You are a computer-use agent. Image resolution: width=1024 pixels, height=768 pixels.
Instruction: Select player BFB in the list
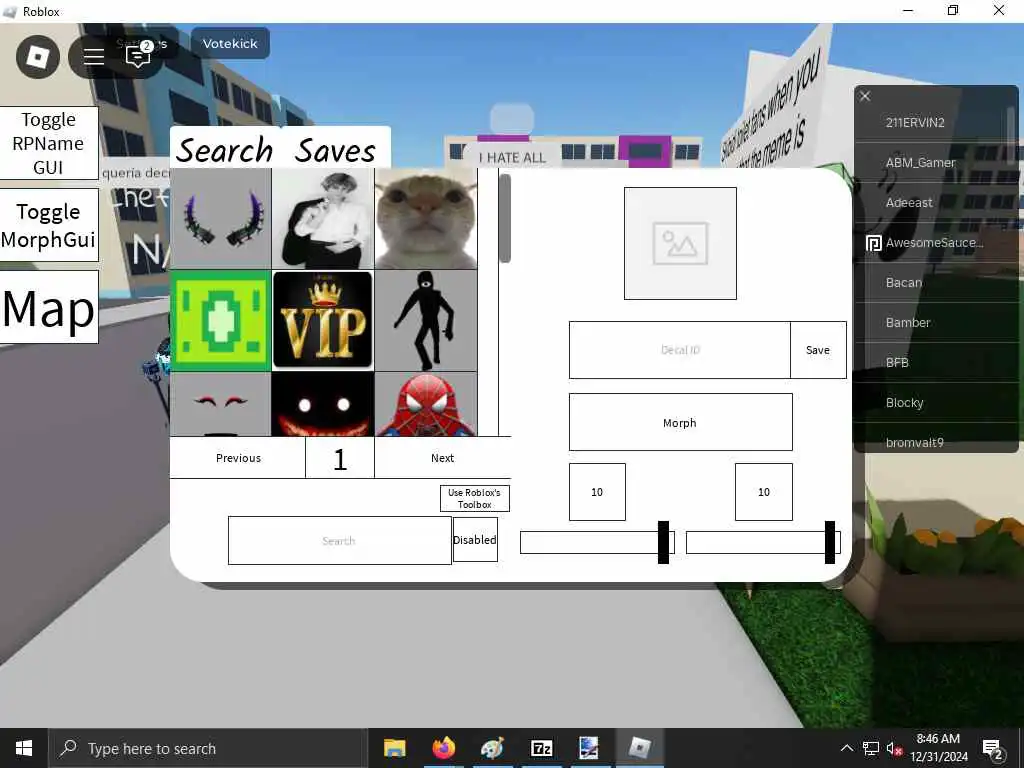935,362
